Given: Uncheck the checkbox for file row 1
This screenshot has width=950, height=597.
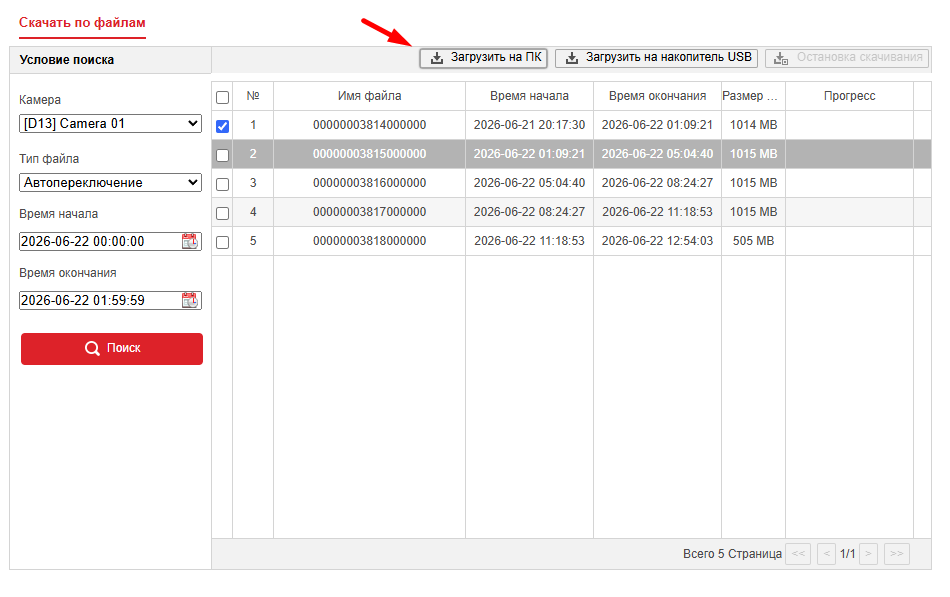Looking at the screenshot, I should point(222,126).
